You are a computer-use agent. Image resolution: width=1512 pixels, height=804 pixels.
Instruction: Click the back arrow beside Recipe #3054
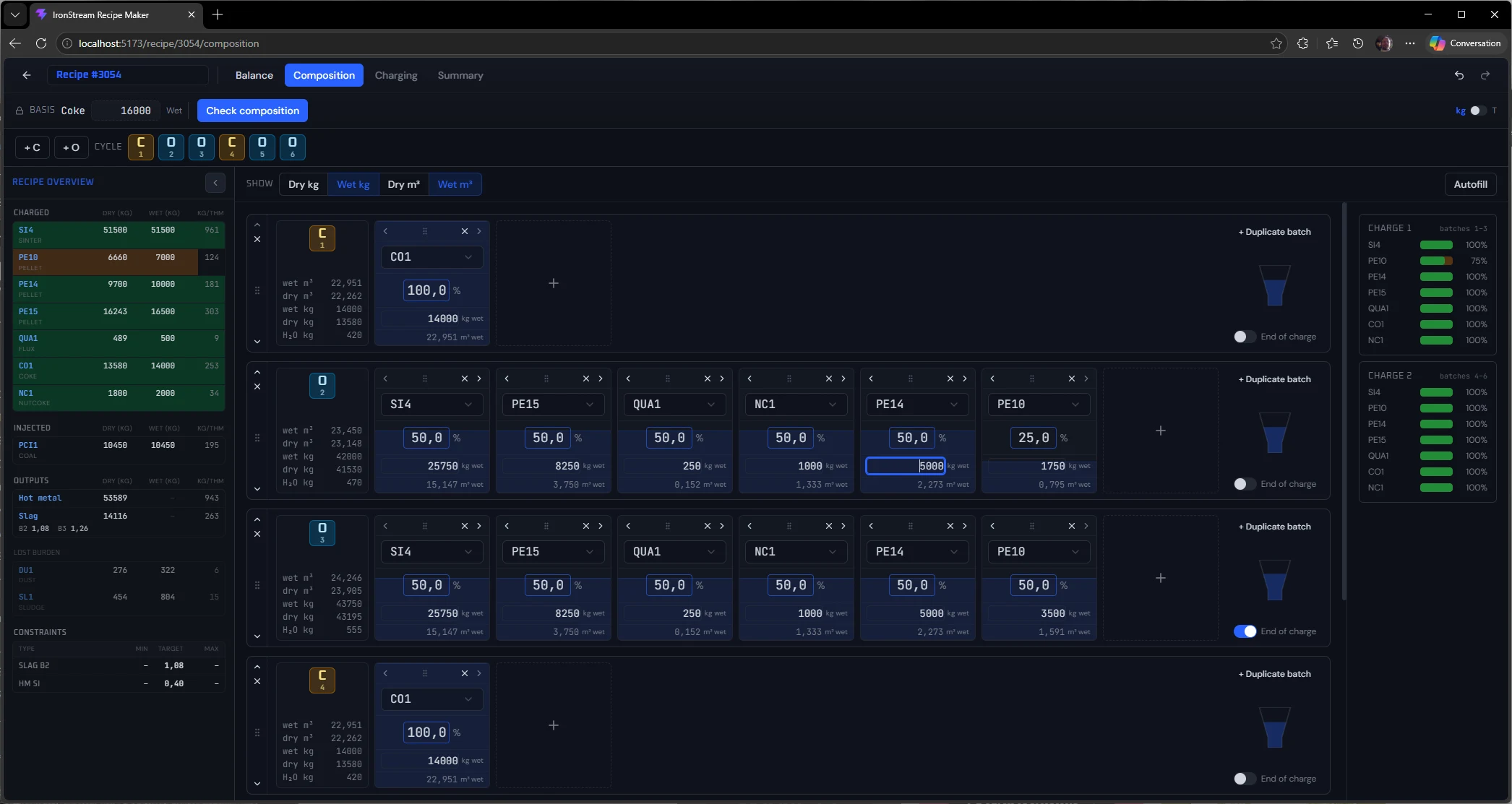(27, 75)
